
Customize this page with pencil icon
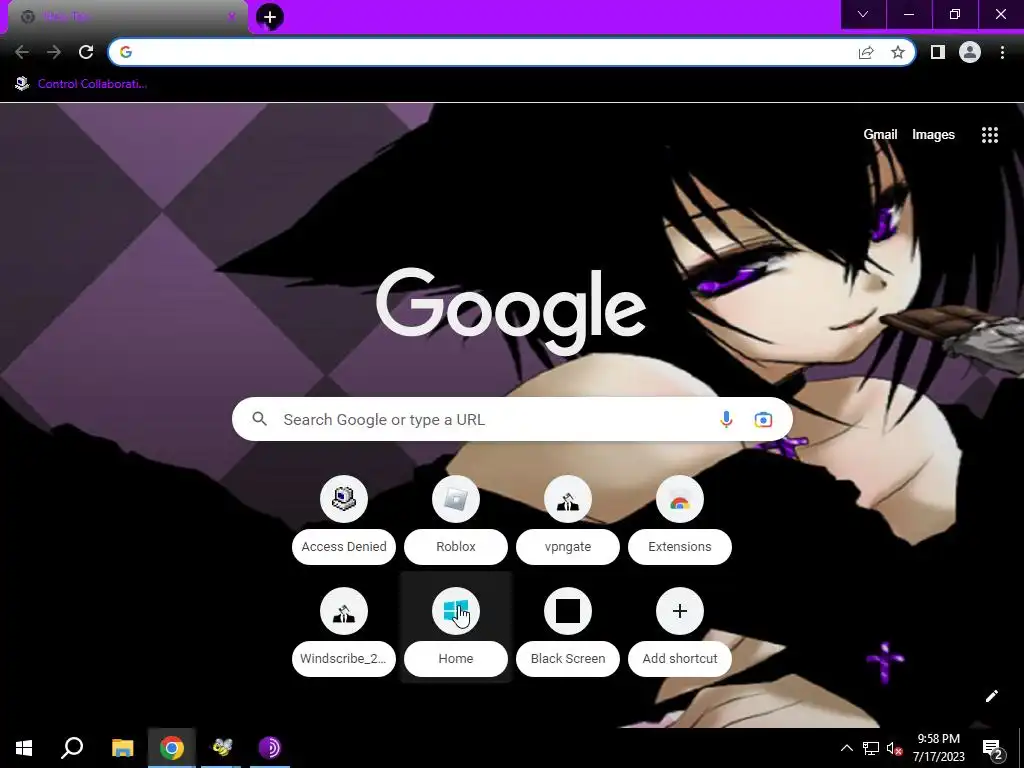pyautogui.click(x=991, y=696)
